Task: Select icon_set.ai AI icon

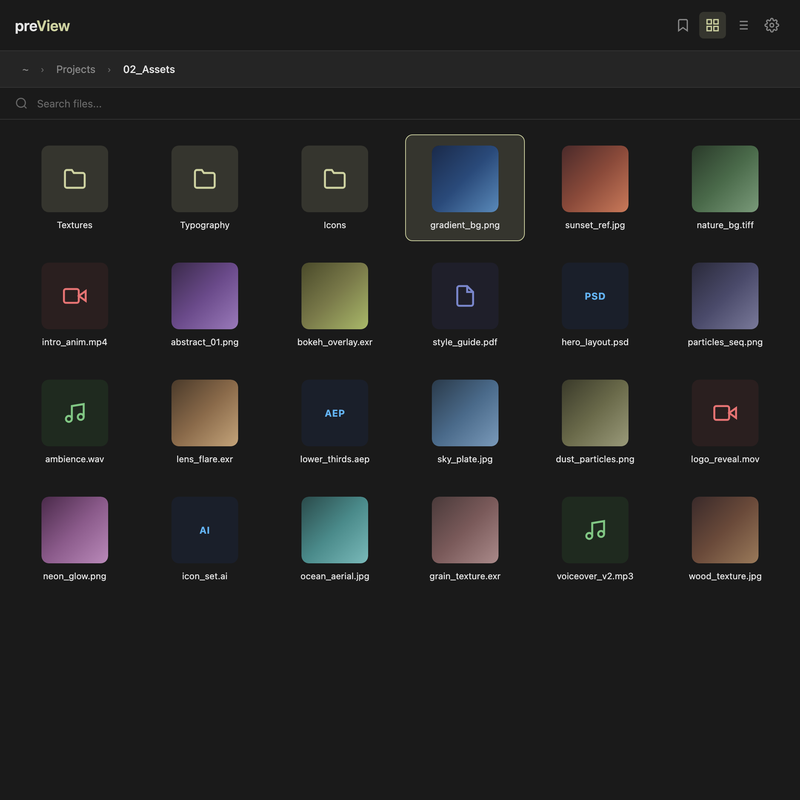Action: point(205,530)
